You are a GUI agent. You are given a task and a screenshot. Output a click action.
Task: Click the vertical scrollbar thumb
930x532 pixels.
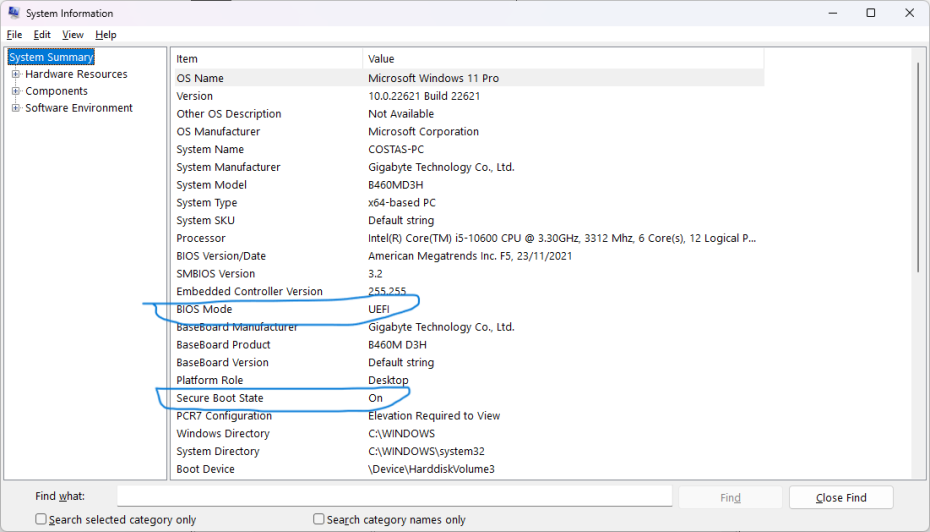click(x=918, y=167)
